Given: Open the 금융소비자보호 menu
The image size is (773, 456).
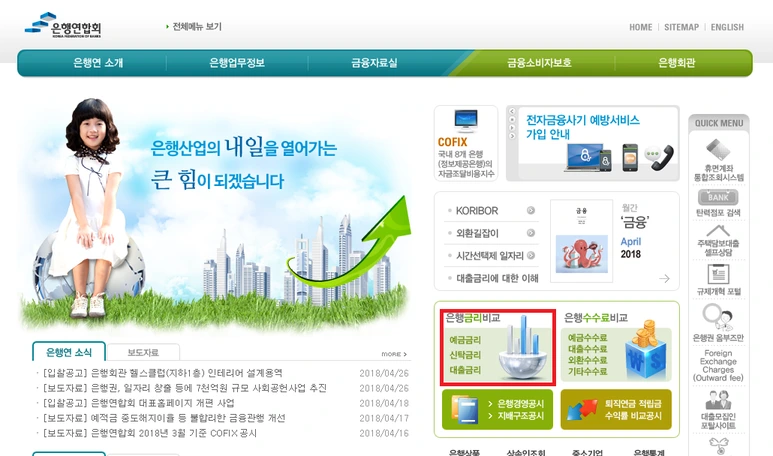Looking at the screenshot, I should [x=539, y=63].
